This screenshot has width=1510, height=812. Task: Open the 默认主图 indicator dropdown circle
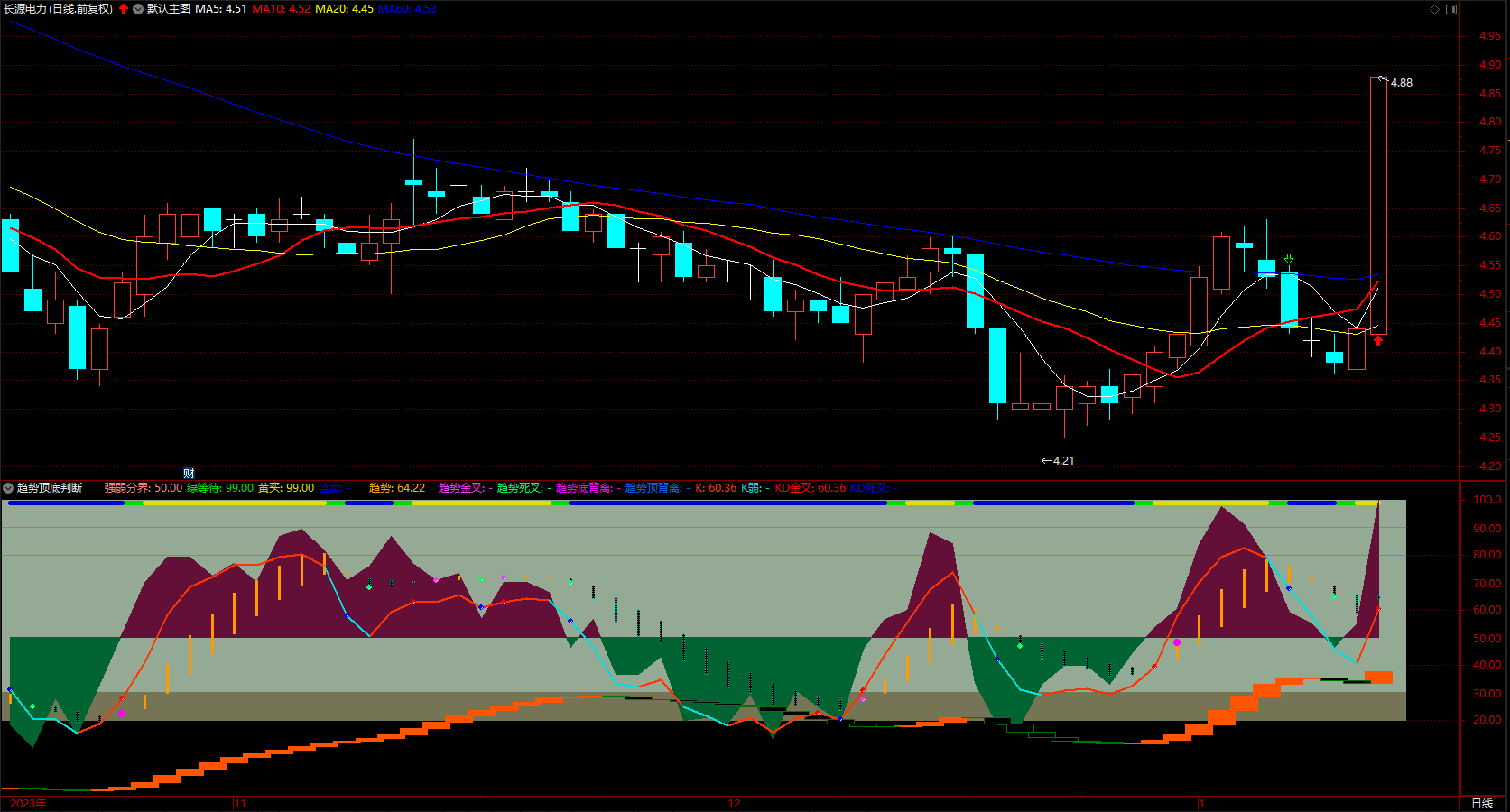[x=138, y=9]
